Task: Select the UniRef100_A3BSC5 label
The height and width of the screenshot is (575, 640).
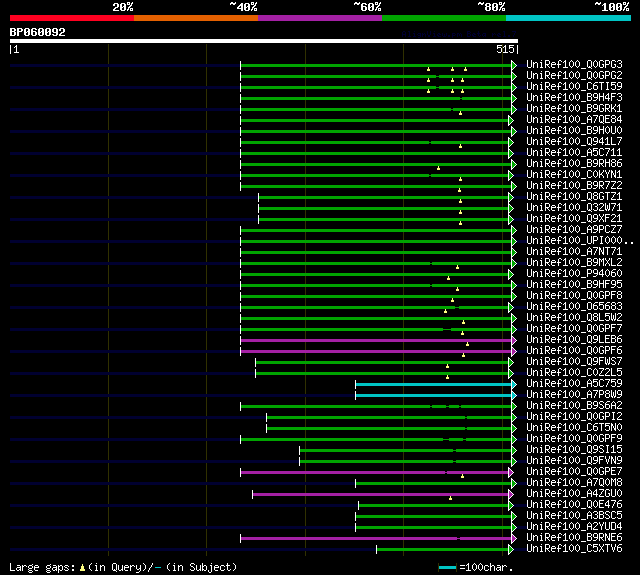Action: 574,516
